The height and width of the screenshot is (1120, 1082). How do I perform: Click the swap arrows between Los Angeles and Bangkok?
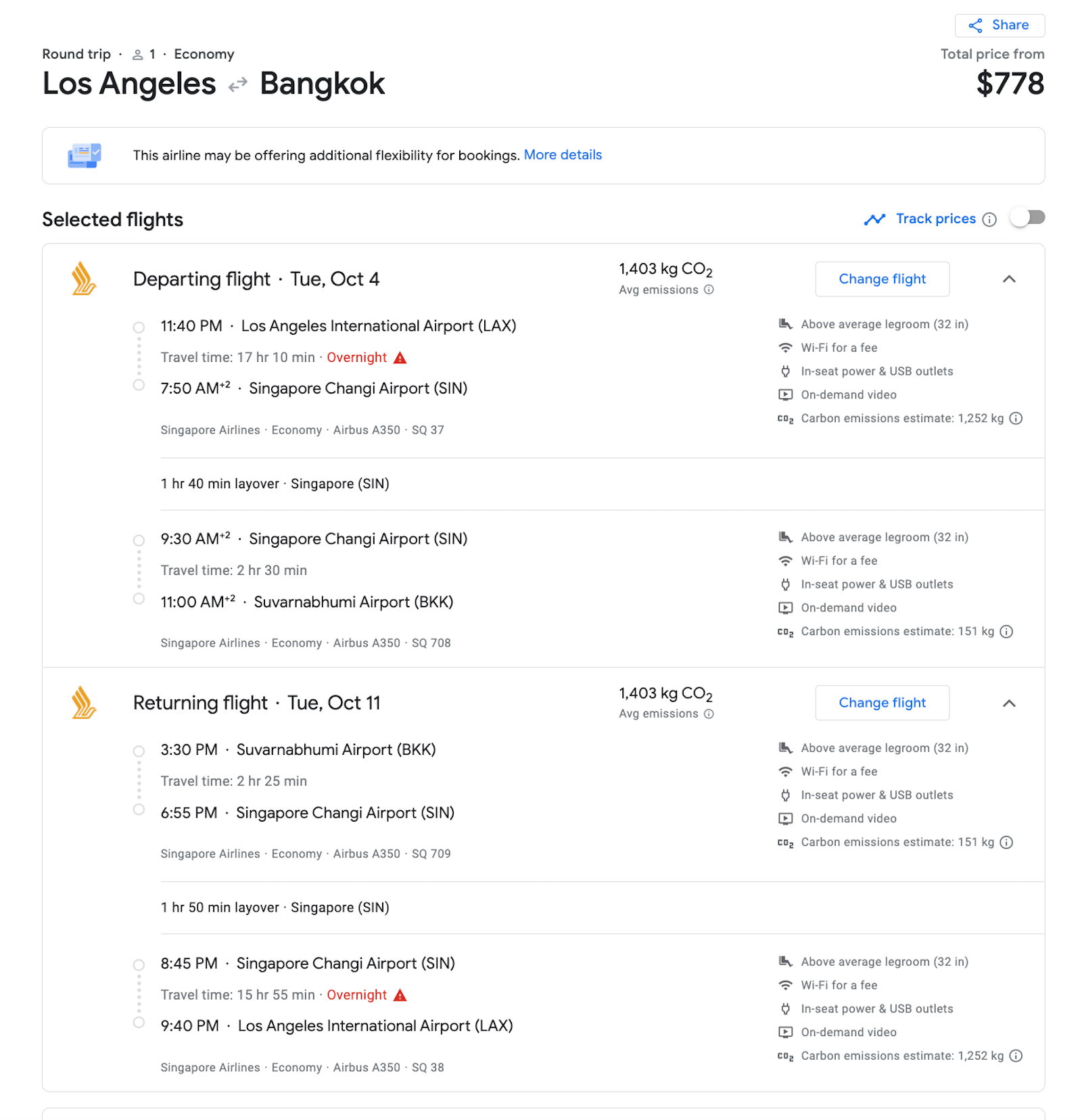(x=235, y=85)
